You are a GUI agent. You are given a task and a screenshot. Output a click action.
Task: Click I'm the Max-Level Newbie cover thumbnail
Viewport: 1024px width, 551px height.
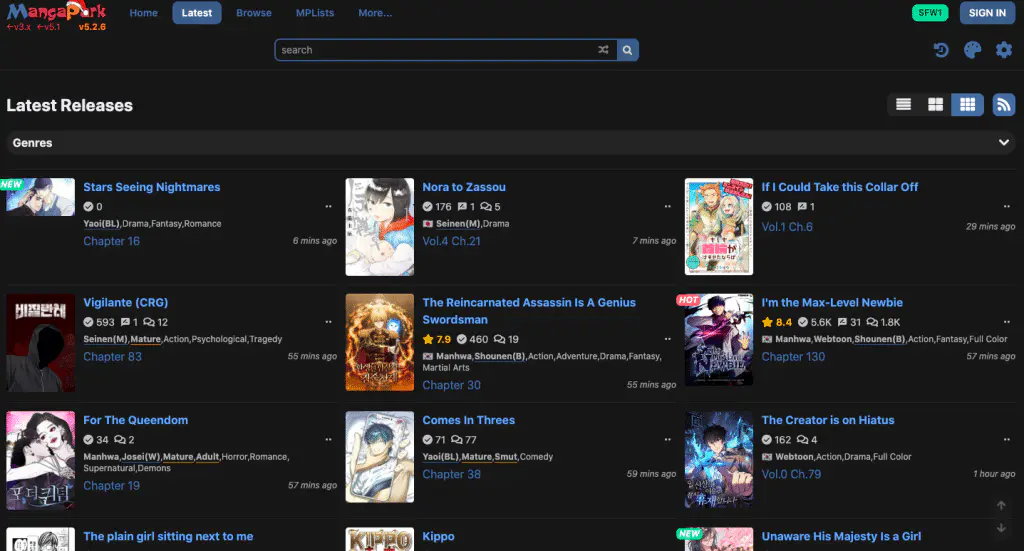point(718,339)
